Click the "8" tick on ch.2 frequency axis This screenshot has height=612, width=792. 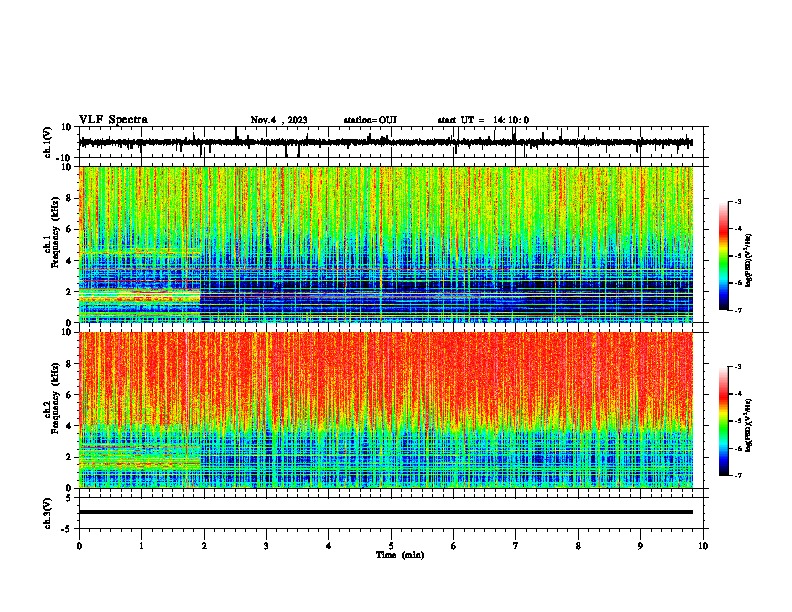coord(69,364)
